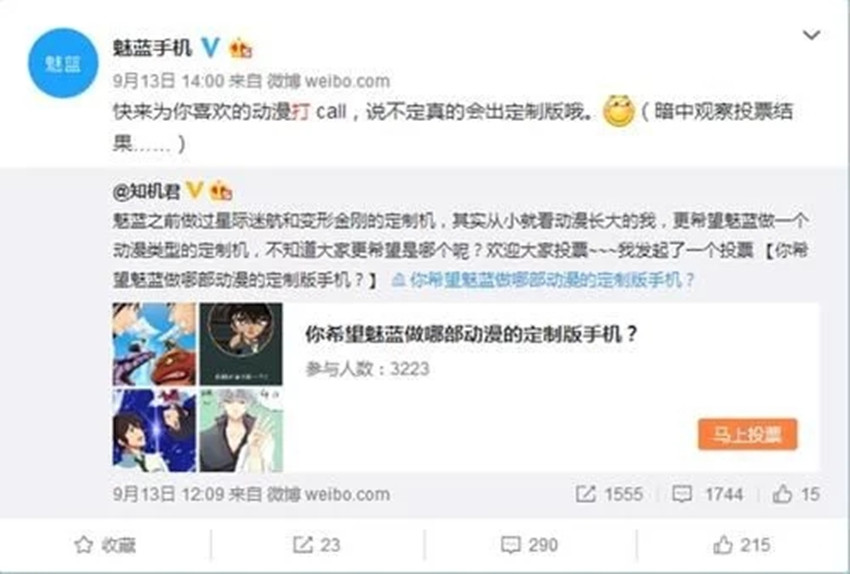Image resolution: width=850 pixels, height=574 pixels.
Task: Click the membership badge next to 魅蓝手机
Action: [x=241, y=49]
